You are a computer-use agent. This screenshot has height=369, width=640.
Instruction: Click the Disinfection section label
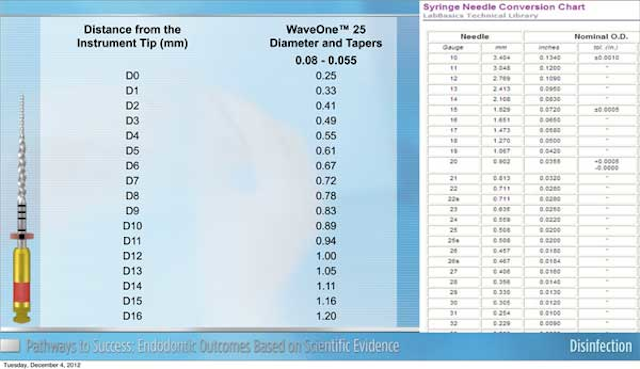(x=600, y=346)
